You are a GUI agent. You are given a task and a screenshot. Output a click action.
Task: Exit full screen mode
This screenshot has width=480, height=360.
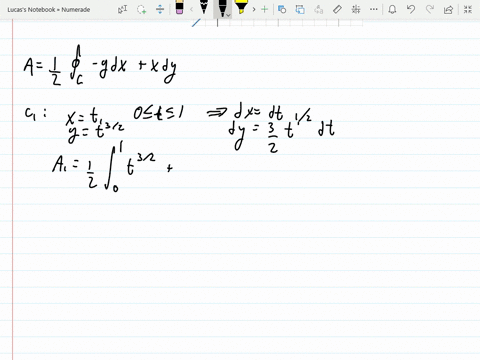click(468, 9)
